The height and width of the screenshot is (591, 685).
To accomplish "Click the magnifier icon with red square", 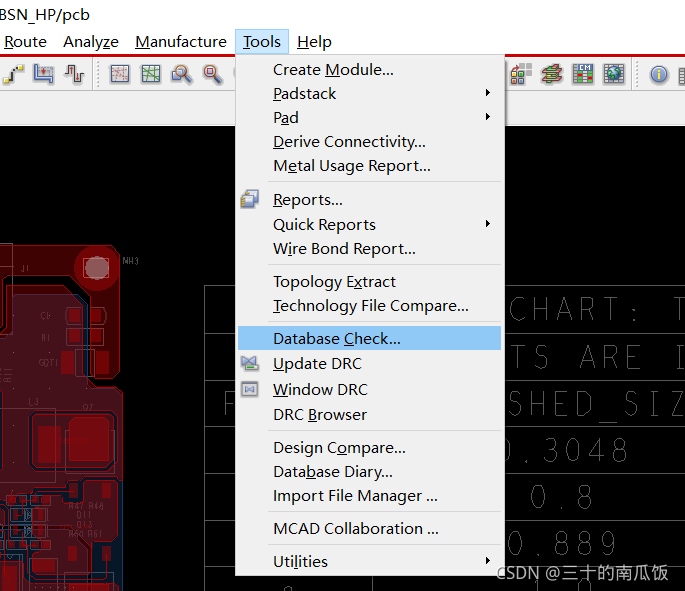I will coord(212,74).
